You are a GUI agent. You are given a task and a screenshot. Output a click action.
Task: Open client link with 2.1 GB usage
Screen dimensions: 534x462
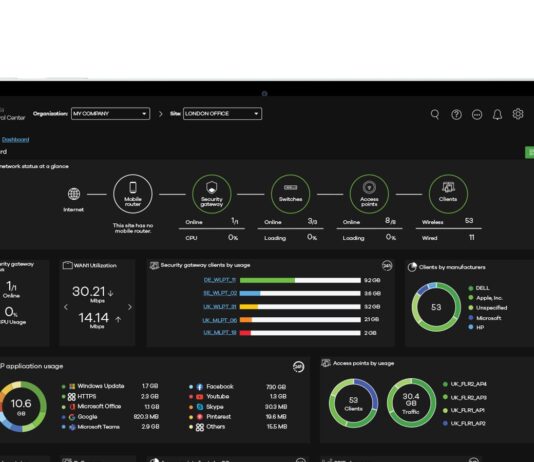pyautogui.click(x=219, y=320)
